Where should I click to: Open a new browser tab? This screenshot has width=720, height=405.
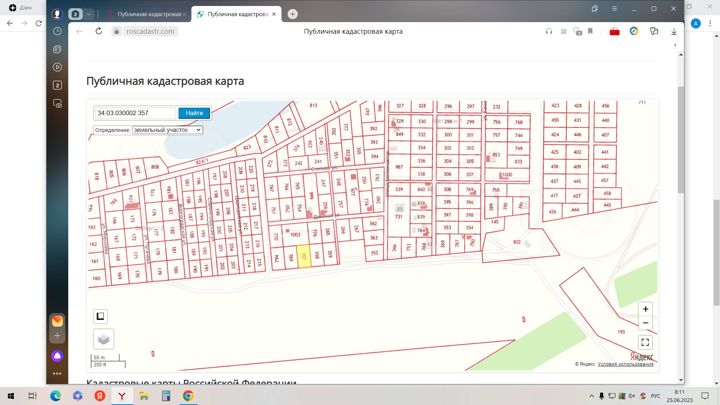[x=292, y=14]
